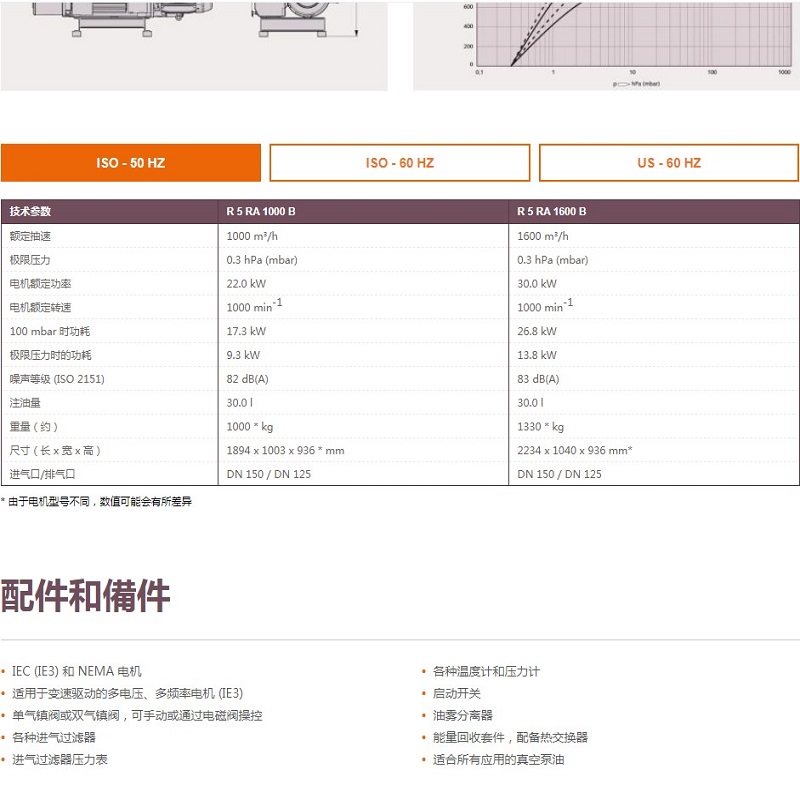Select the 30.0 kW motor power value
800x800 pixels.
point(537,284)
